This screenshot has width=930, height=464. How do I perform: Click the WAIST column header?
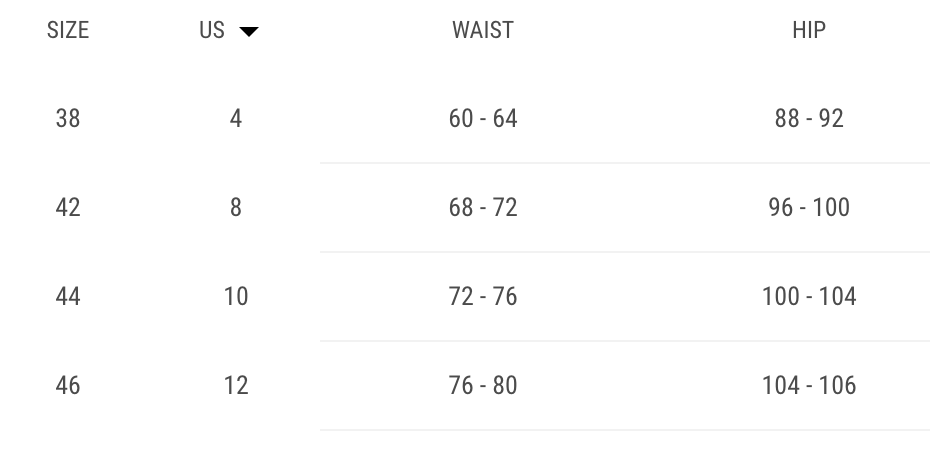pyautogui.click(x=483, y=30)
